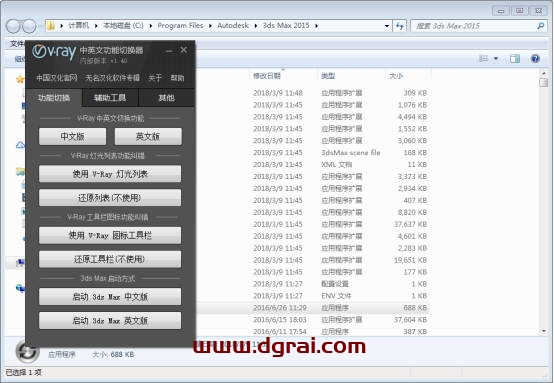The height and width of the screenshot is (383, 554).
Task: Click 3ds Max 2015 breadcrumb segment
Action: click(x=286, y=25)
